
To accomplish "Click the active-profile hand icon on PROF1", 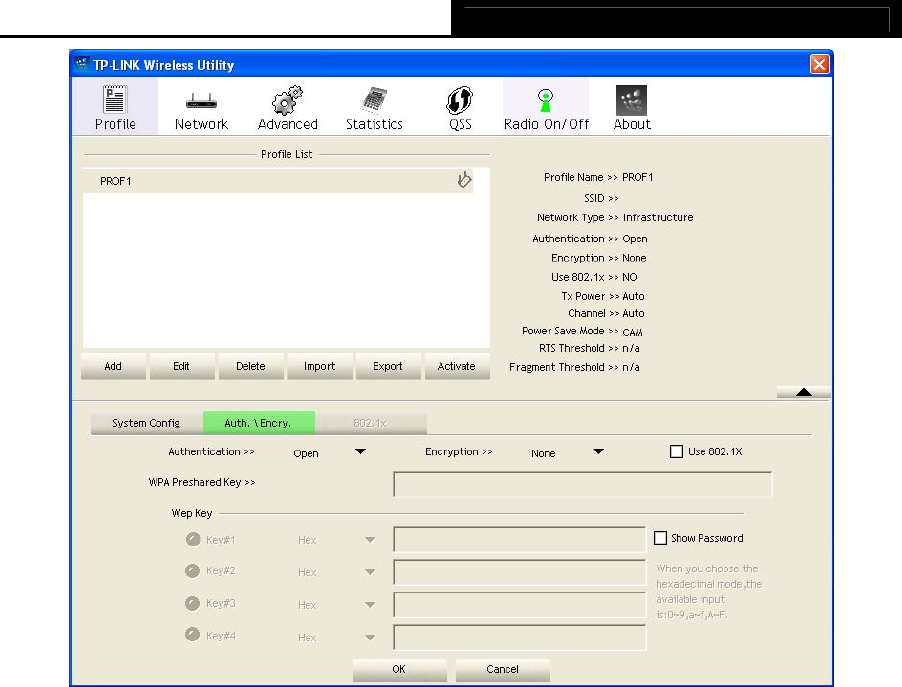I will [x=464, y=180].
